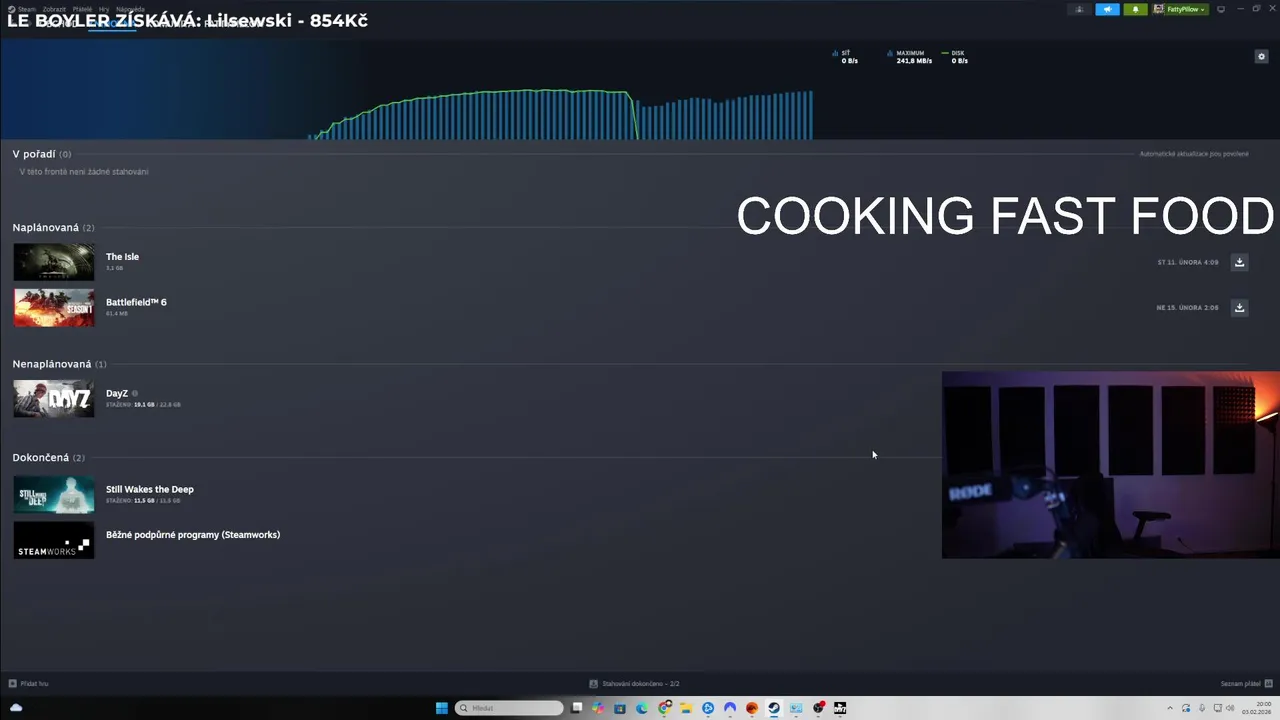1280x720 pixels.
Task: Open Chrome from the taskbar
Action: [x=664, y=708]
